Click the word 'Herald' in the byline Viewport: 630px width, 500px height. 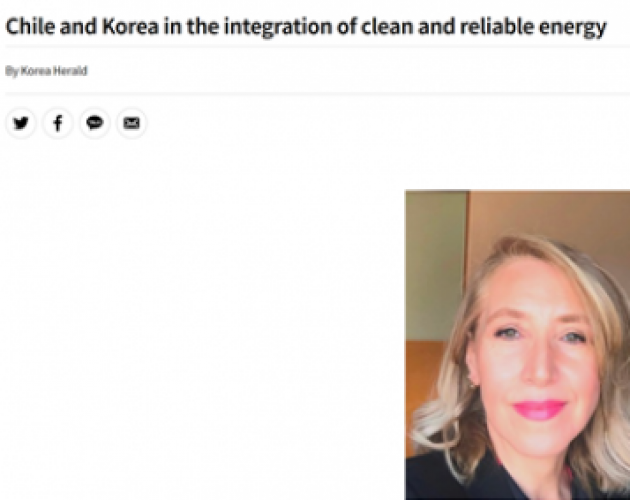[x=70, y=71]
